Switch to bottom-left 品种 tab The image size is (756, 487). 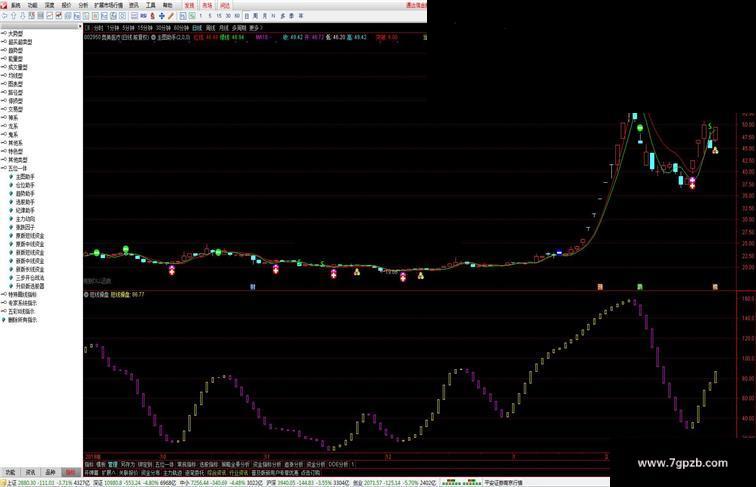point(50,472)
